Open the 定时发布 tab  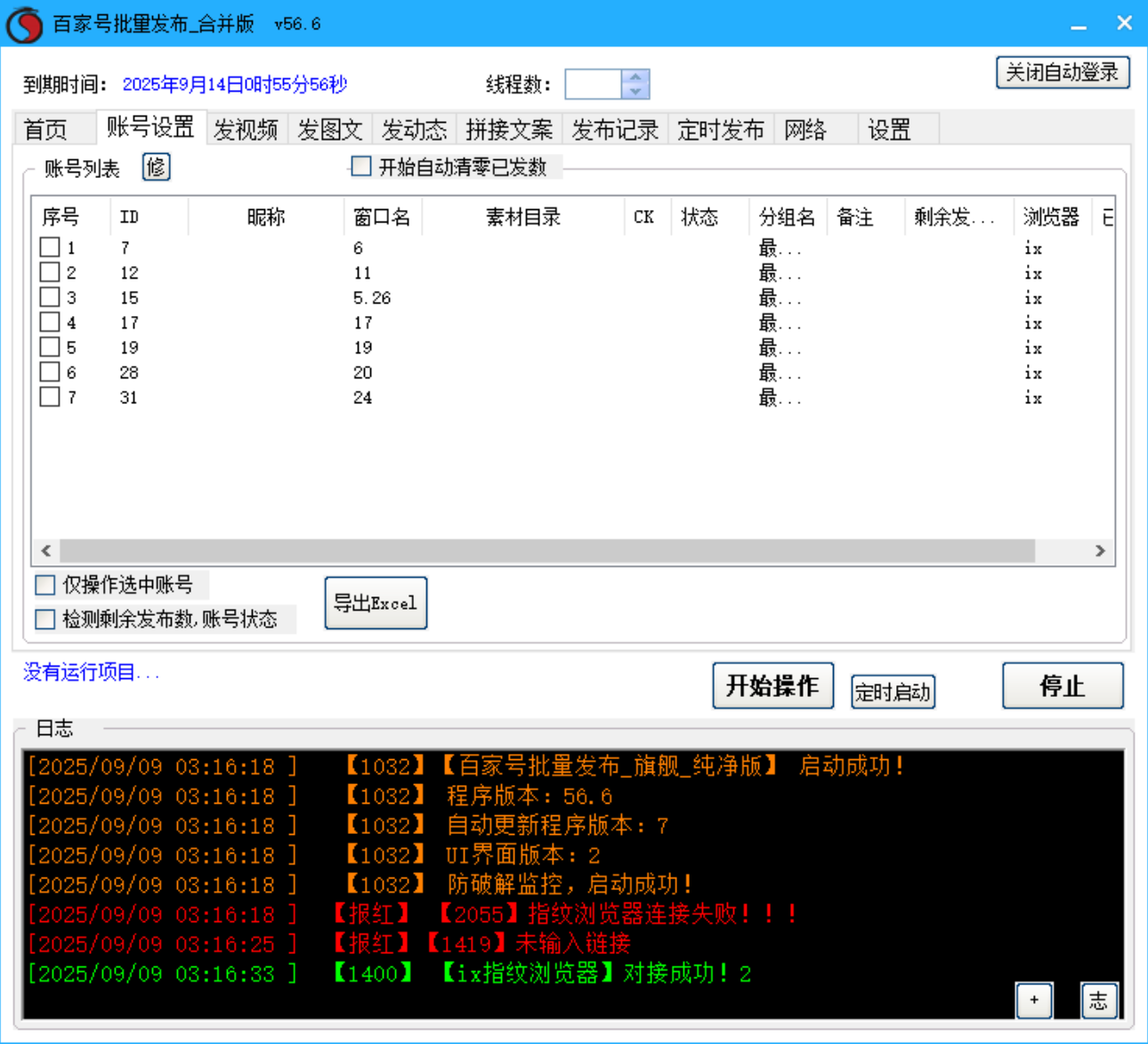pyautogui.click(x=721, y=129)
